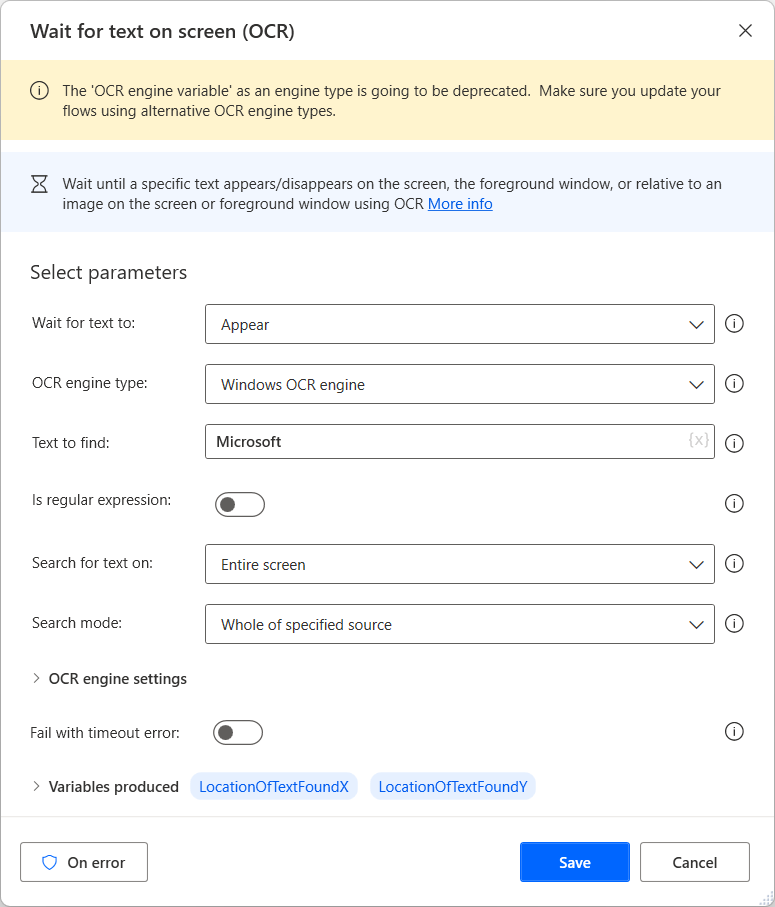Screen dimensions: 775x907
Task: Open the More info link
Action: (x=460, y=203)
